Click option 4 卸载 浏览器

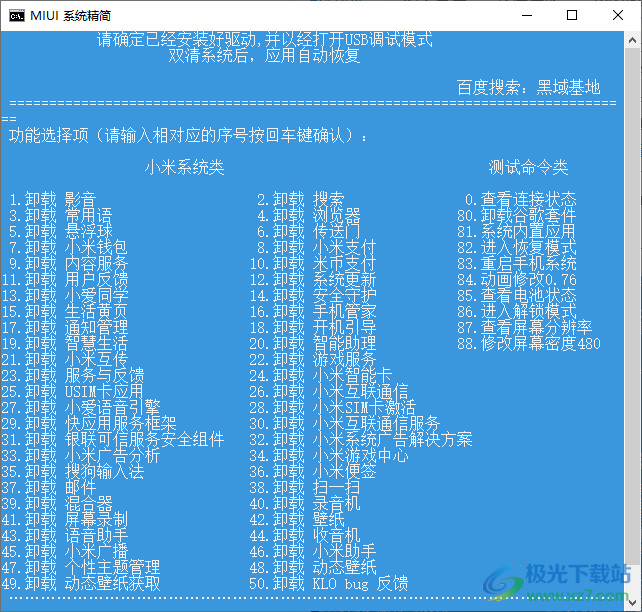(309, 216)
